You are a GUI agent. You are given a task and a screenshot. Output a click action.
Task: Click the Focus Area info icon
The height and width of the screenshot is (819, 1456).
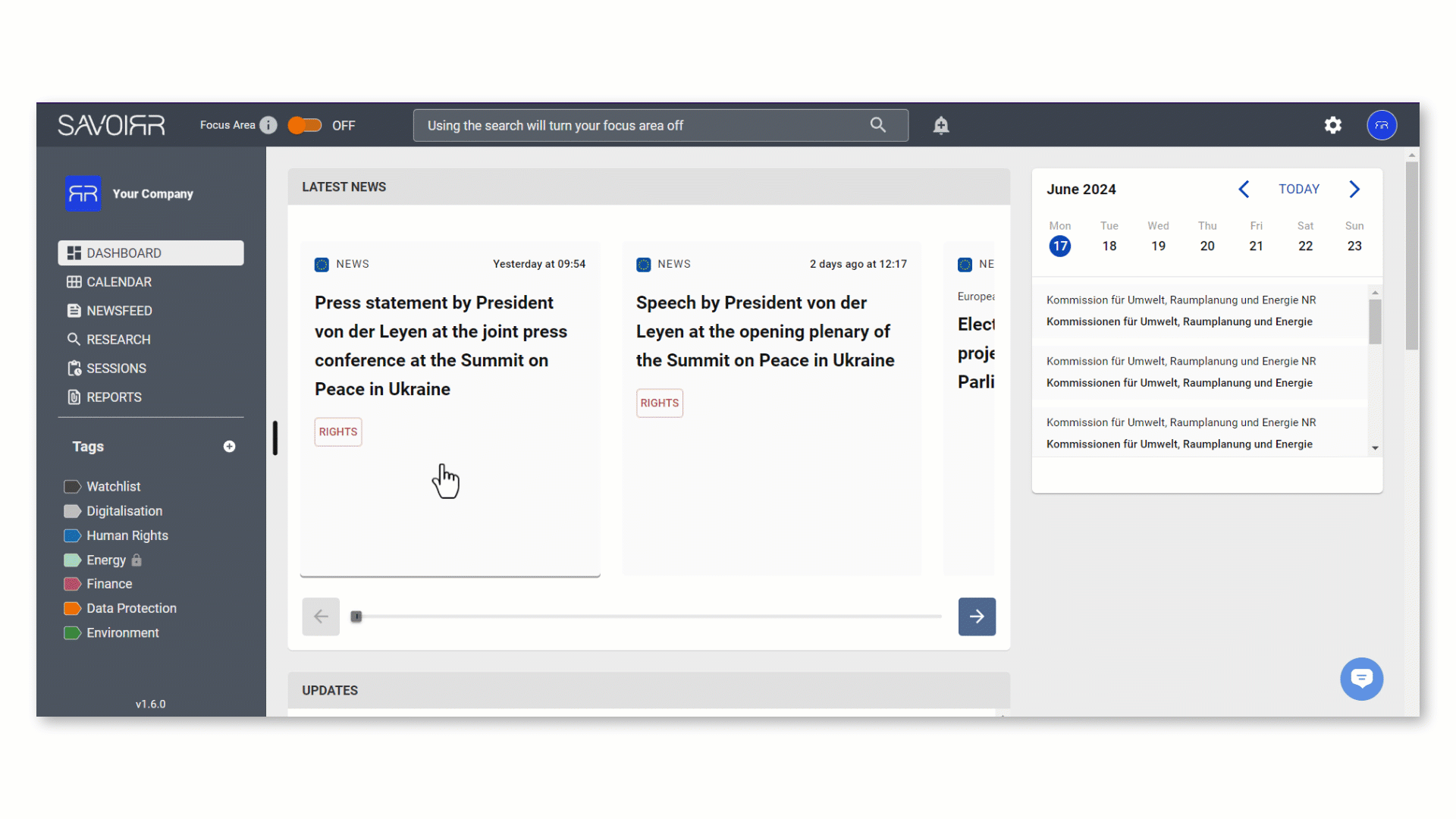(x=268, y=125)
